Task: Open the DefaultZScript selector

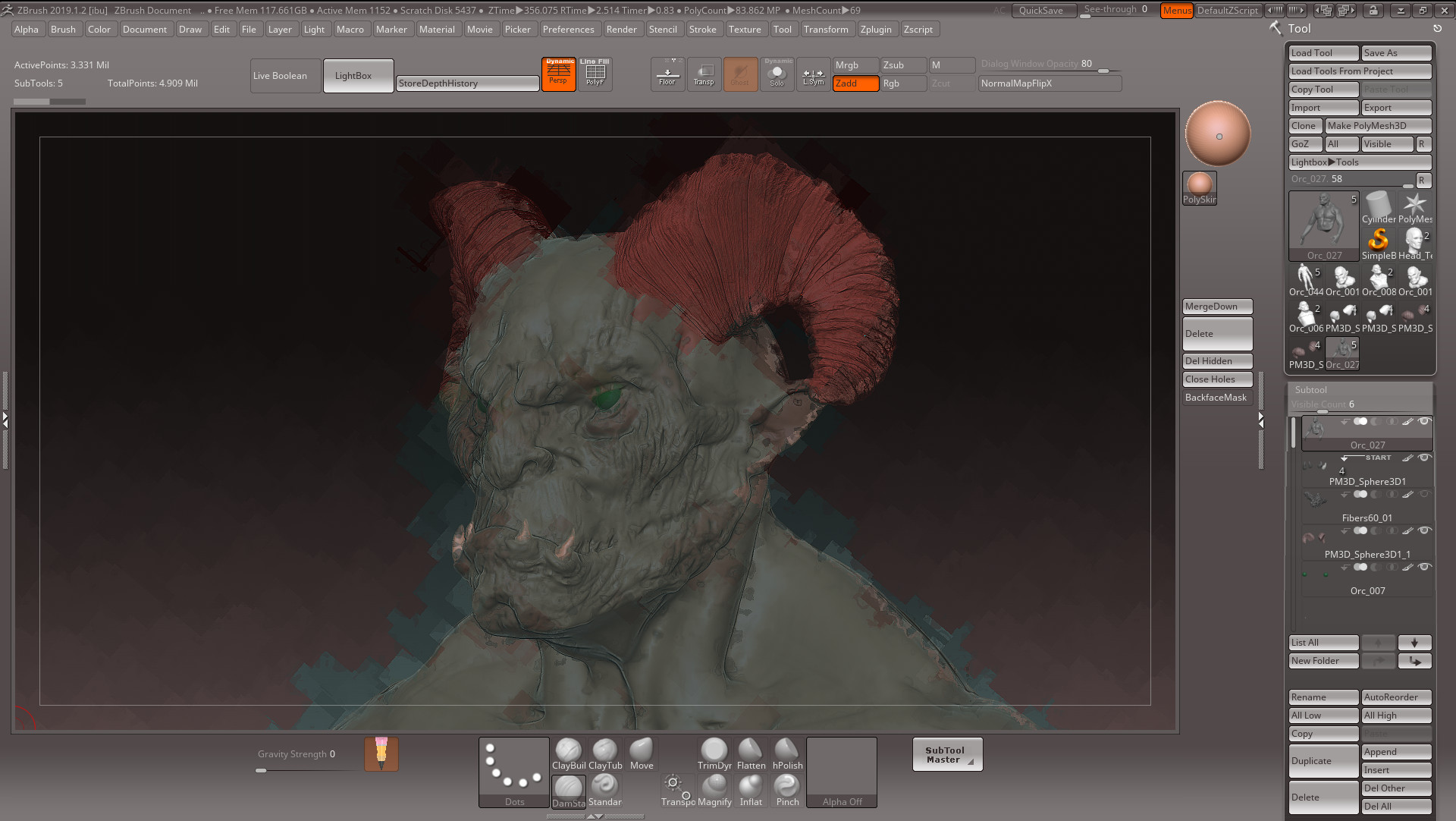Action: [1228, 11]
